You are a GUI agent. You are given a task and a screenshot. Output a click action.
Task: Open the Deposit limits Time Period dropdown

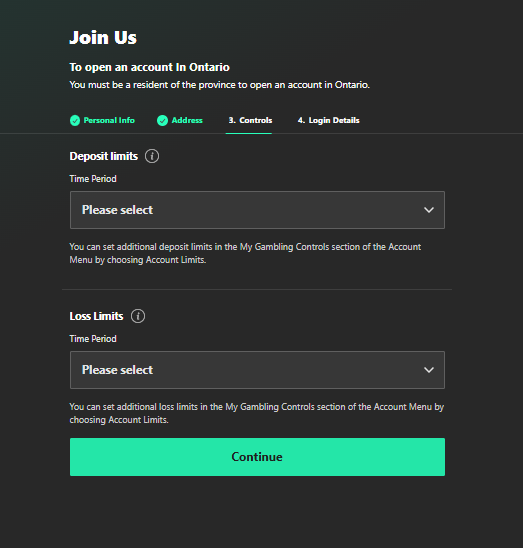click(257, 210)
